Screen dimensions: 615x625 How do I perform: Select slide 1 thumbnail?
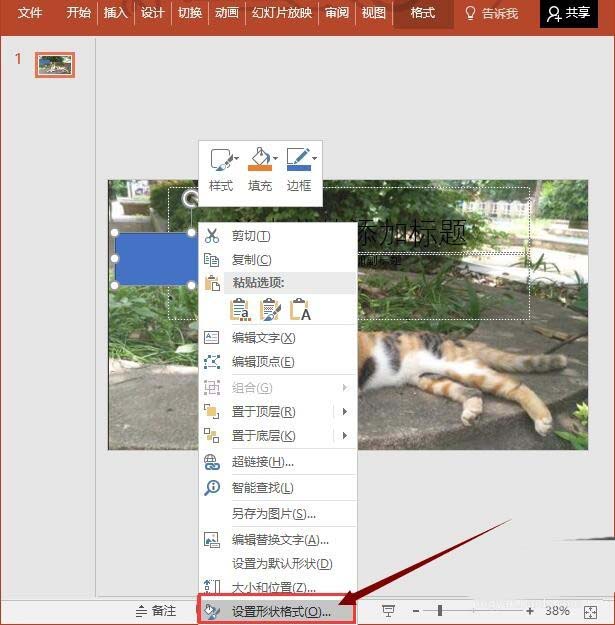pyautogui.click(x=55, y=65)
